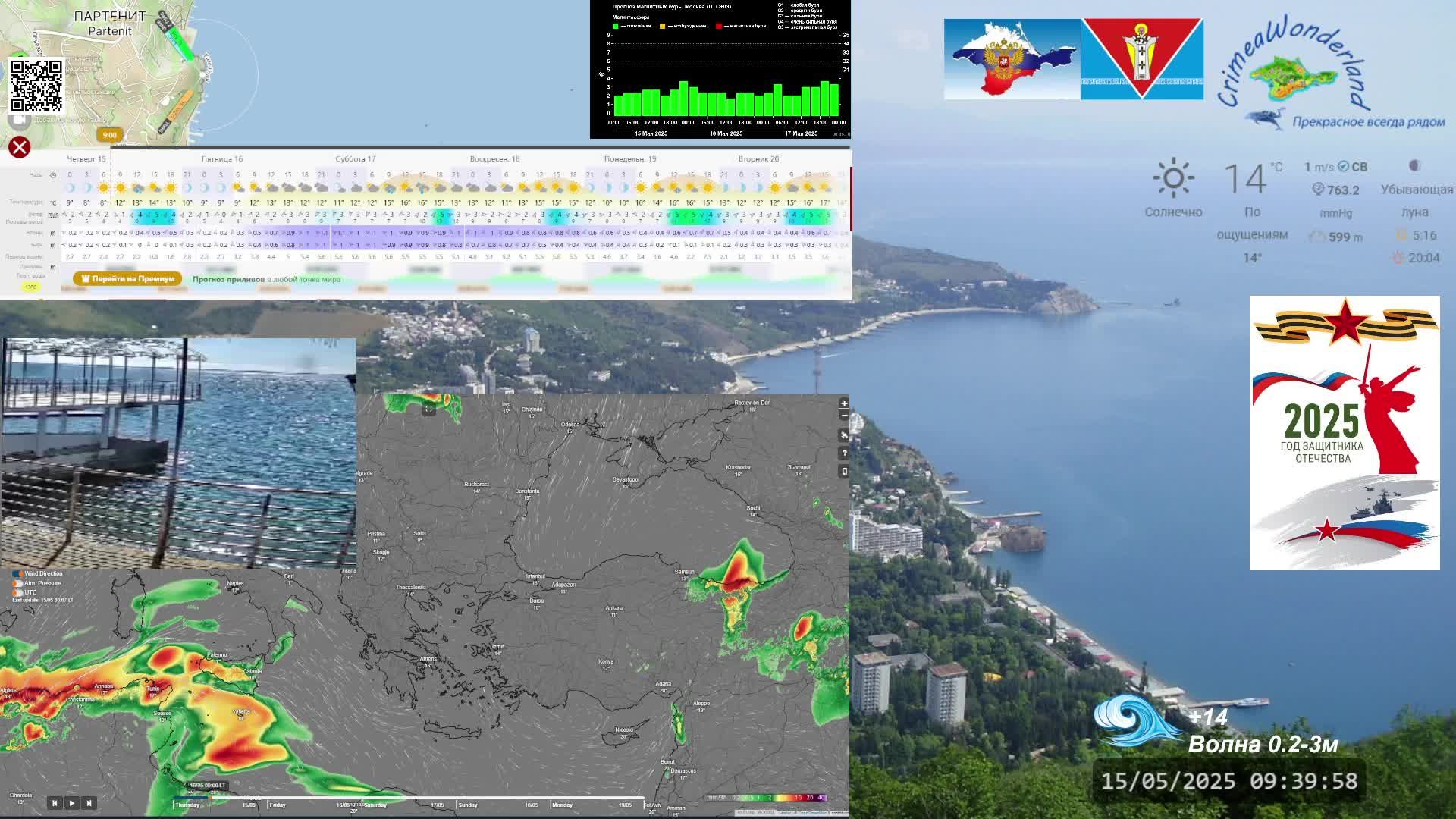Click Krasnodar label on map
The width and height of the screenshot is (1456, 819).
pyautogui.click(x=738, y=467)
